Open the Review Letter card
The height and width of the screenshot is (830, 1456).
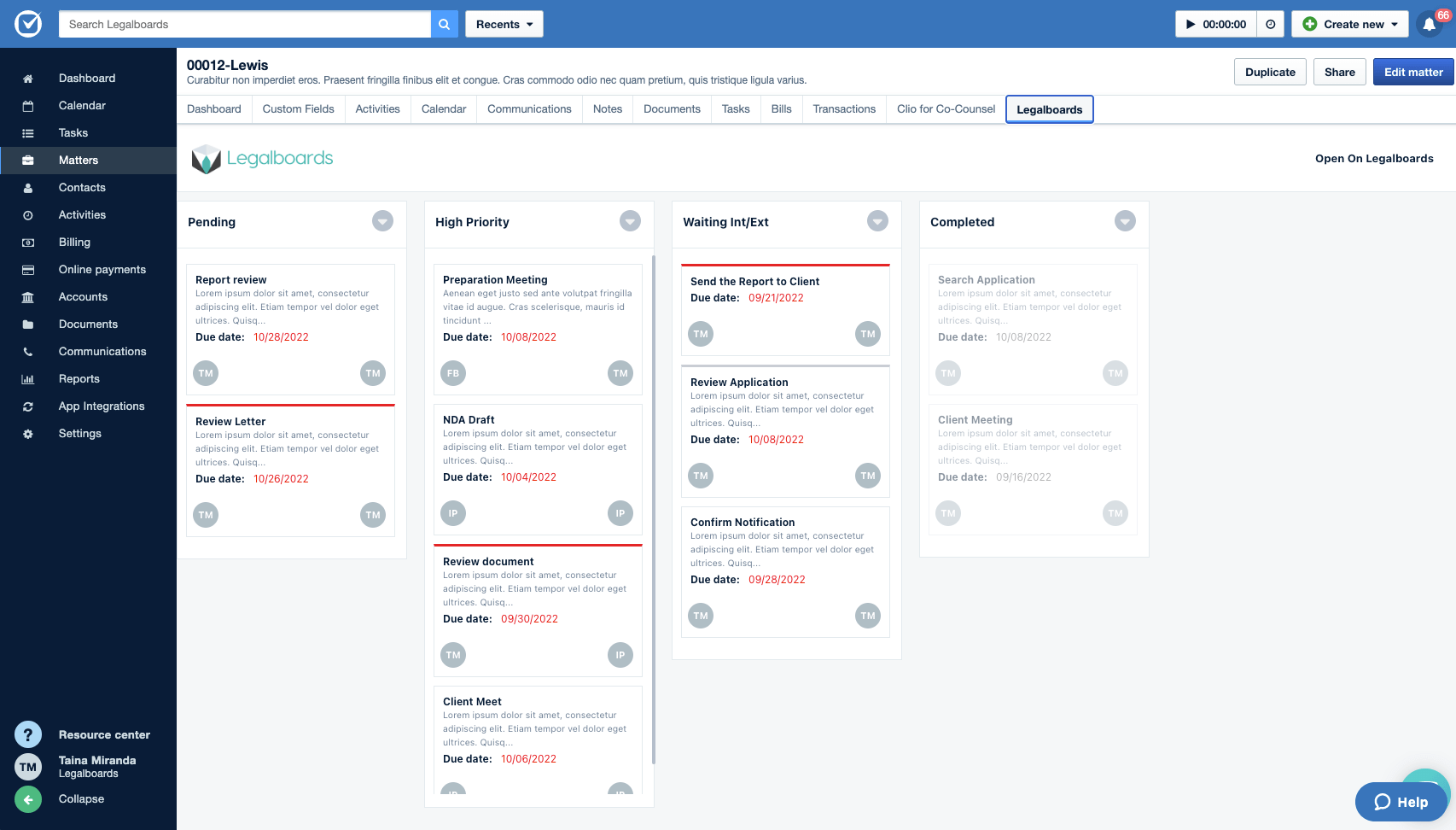point(290,471)
